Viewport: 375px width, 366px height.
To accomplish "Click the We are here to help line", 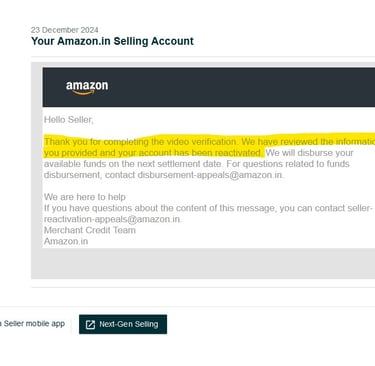I will pos(85,197).
